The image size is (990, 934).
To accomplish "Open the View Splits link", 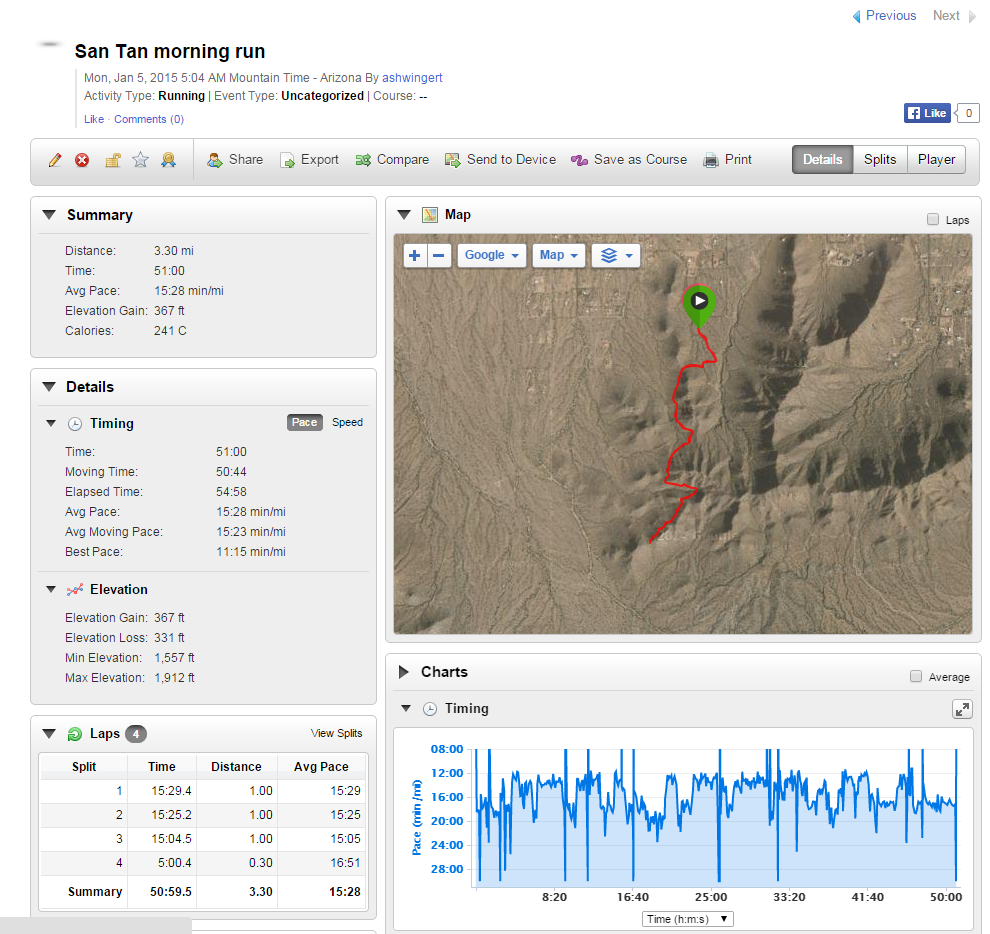I will [x=336, y=733].
